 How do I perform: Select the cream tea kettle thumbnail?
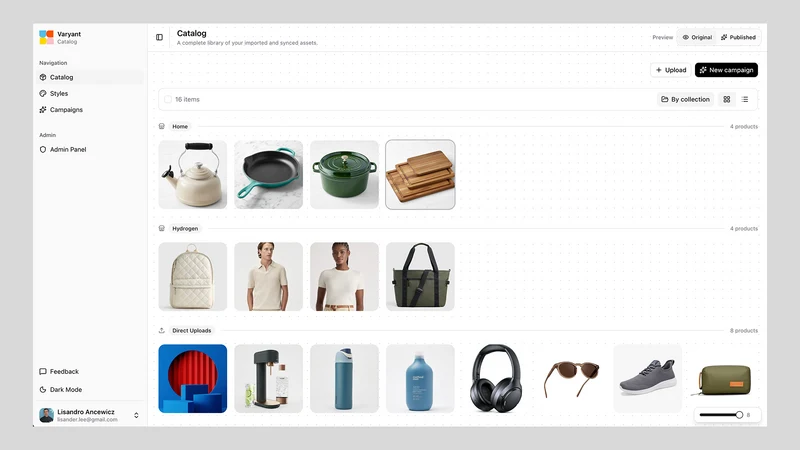pyautogui.click(x=193, y=174)
